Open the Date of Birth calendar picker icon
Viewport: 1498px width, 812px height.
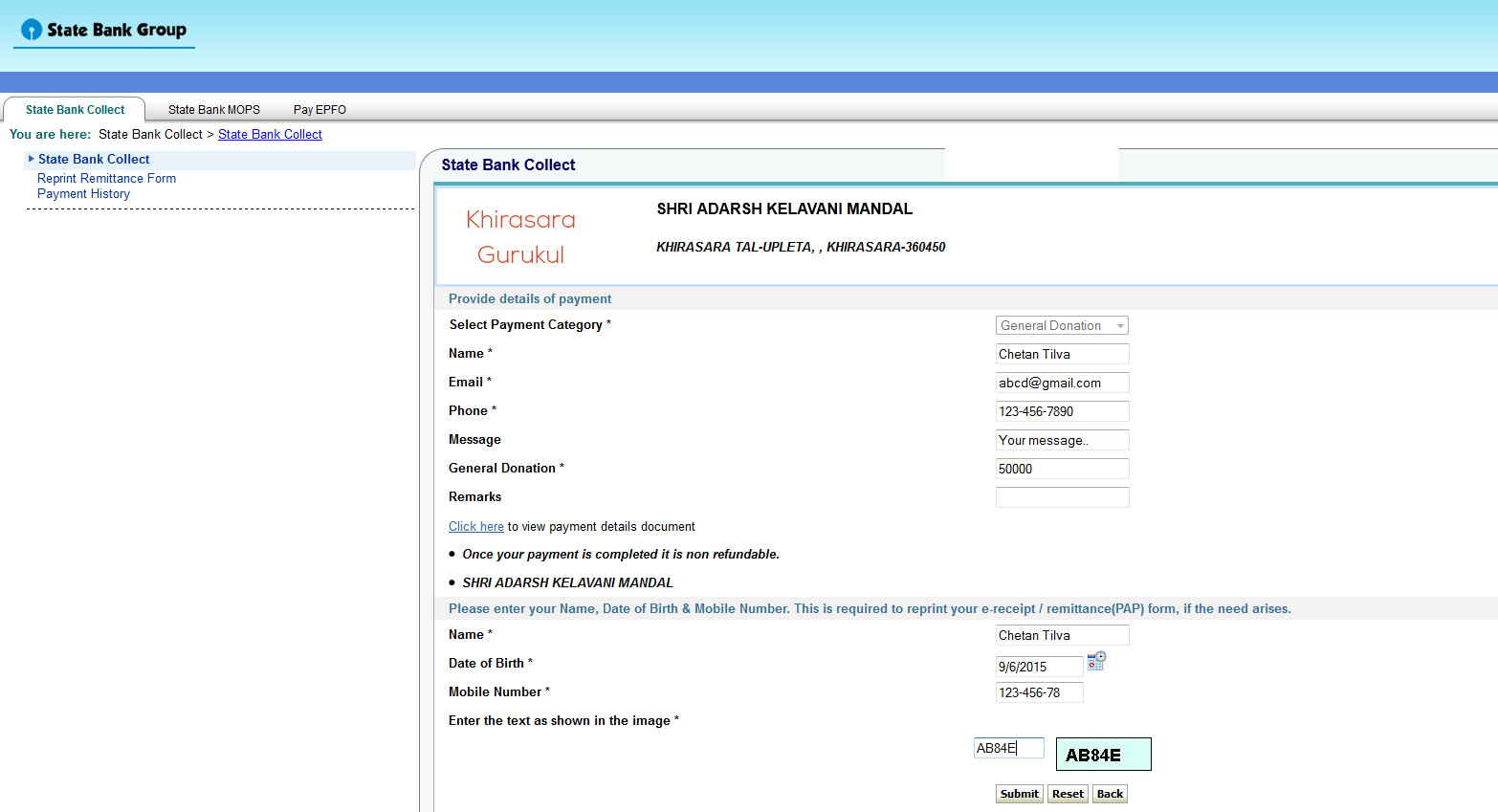coord(1096,661)
